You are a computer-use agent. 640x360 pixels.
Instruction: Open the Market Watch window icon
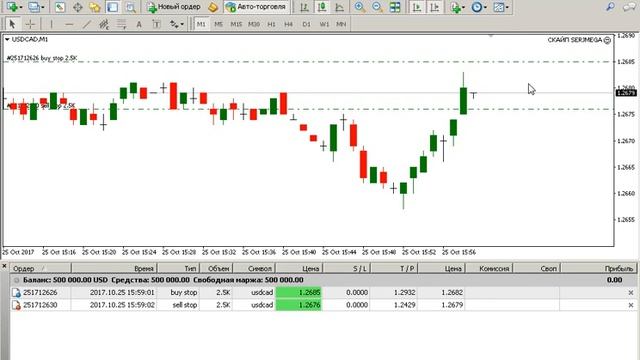60,7
